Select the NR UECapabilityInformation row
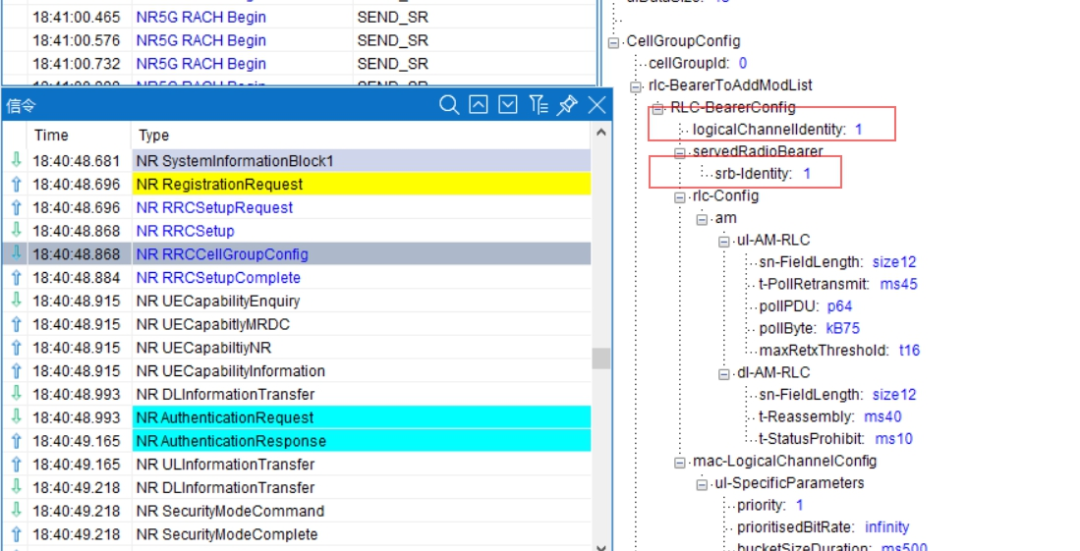 pyautogui.click(x=296, y=371)
